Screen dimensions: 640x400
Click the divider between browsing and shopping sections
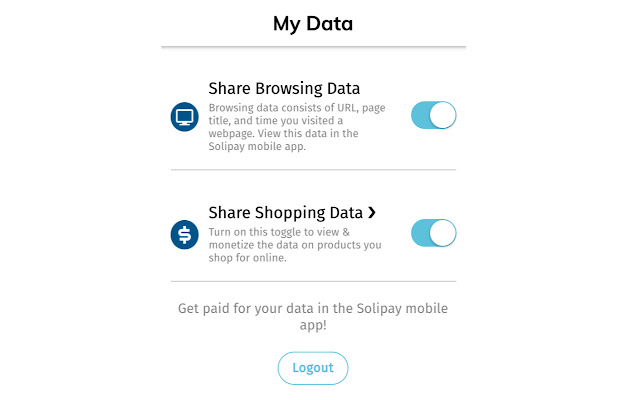click(x=313, y=170)
